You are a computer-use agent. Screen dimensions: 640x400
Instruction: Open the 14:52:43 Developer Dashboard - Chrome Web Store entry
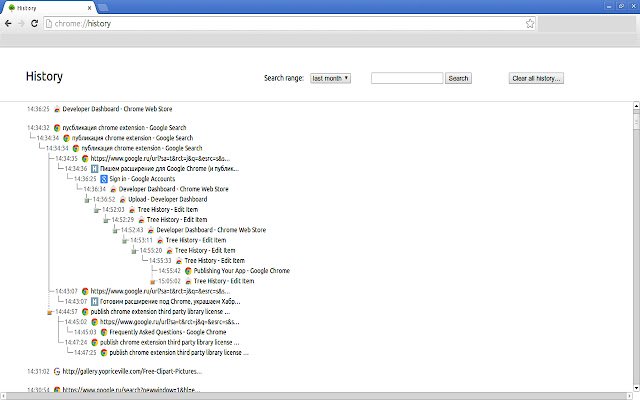click(211, 230)
